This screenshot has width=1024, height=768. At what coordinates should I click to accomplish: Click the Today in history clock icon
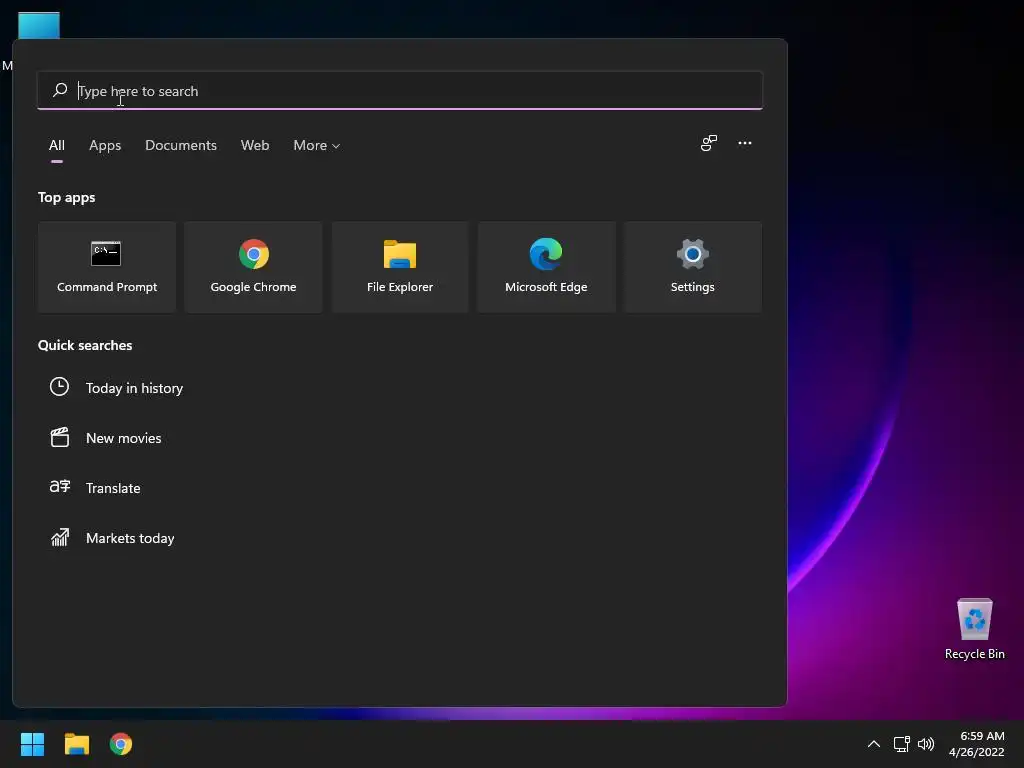[59, 387]
